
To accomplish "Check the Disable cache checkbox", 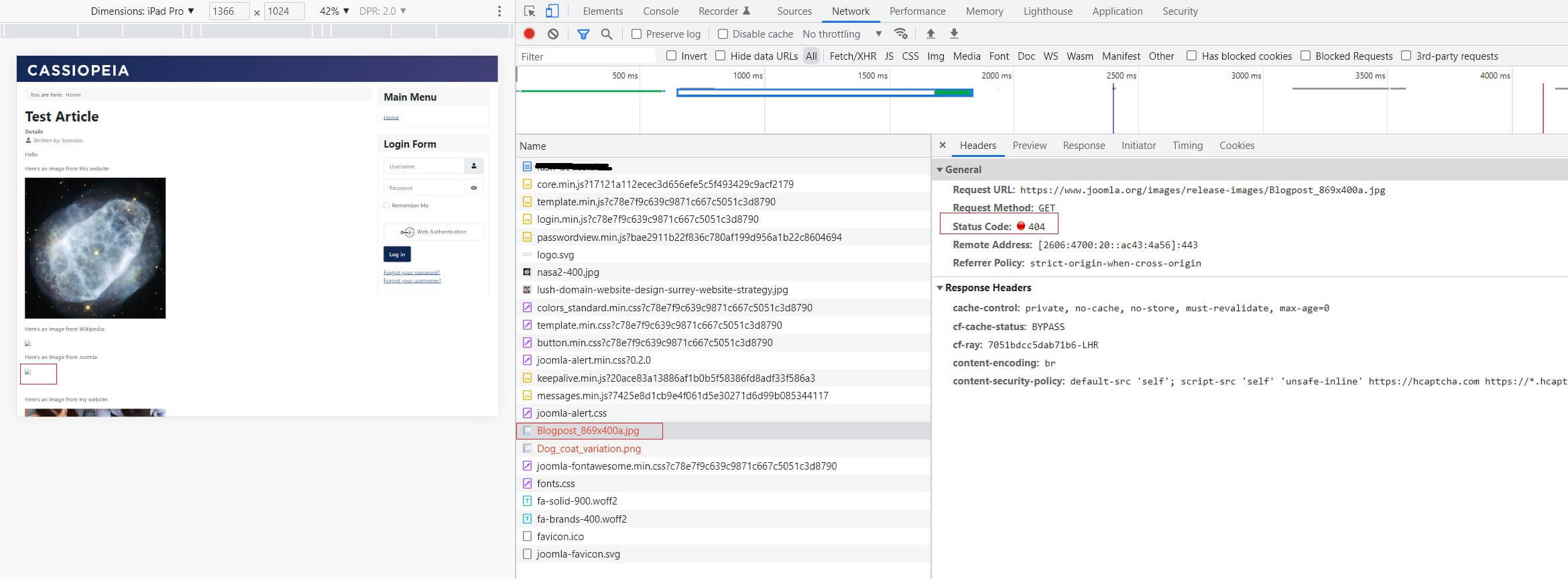I will click(723, 34).
